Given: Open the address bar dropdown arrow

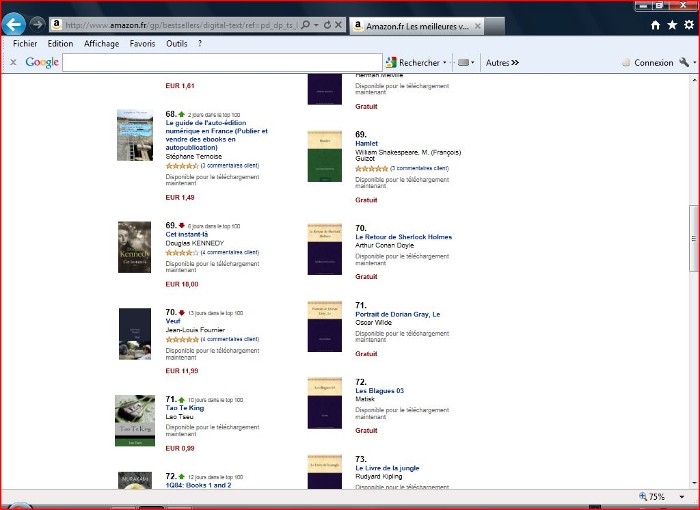Looking at the screenshot, I should [316, 25].
